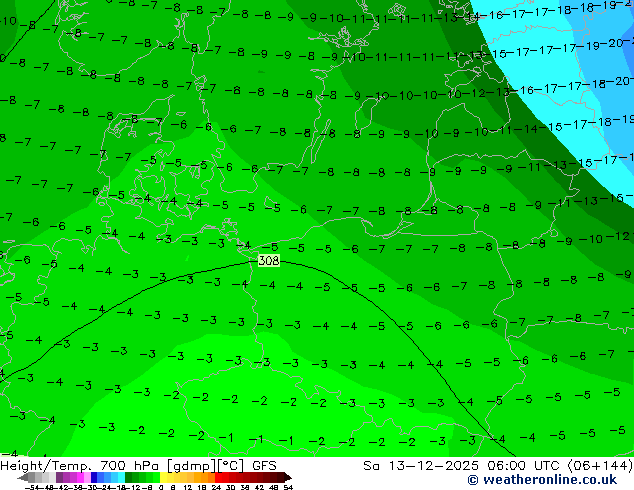Click the 308 geopotential height contour label

pyautogui.click(x=269, y=261)
